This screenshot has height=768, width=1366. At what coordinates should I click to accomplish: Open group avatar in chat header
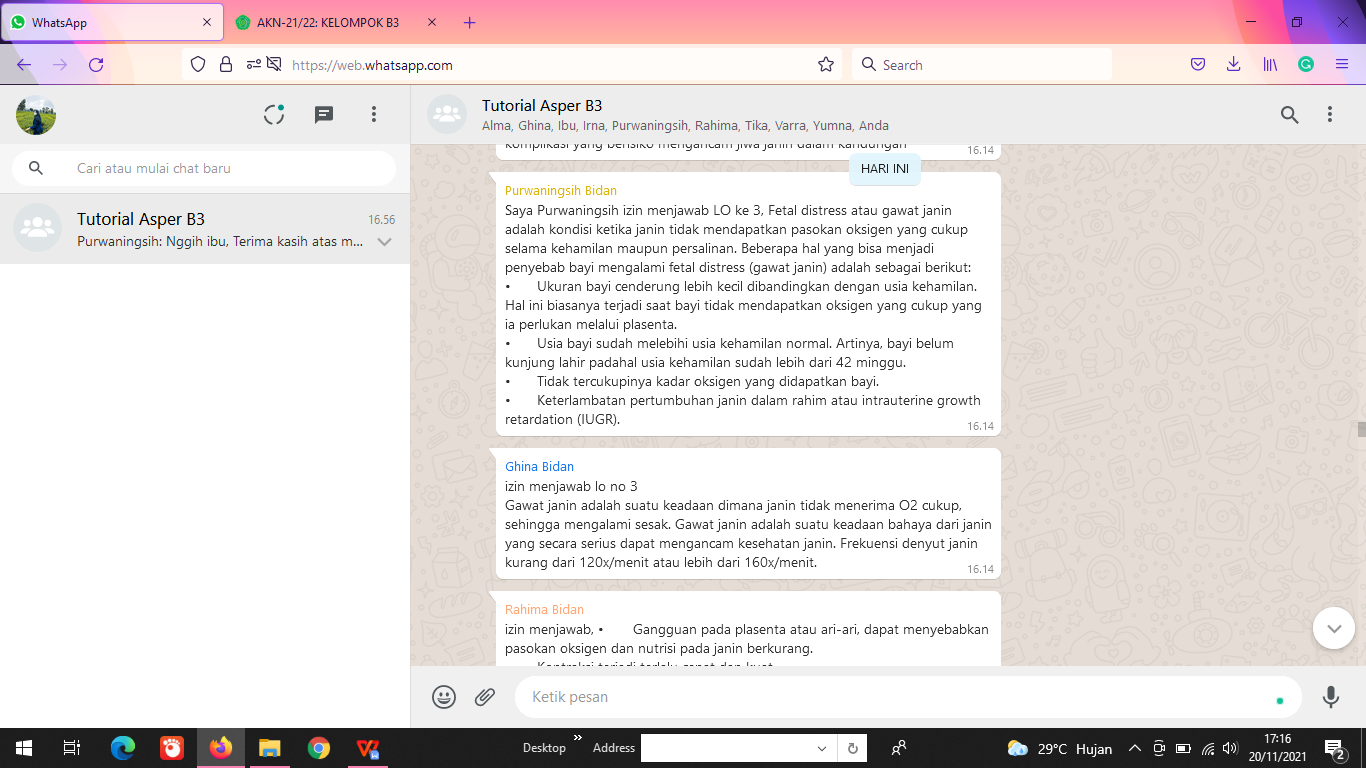447,114
